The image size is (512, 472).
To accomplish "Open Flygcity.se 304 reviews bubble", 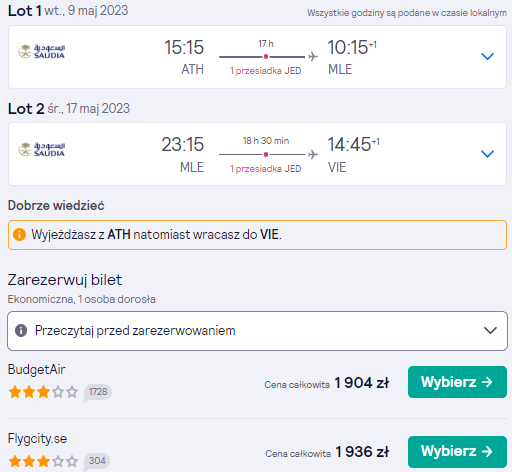I will 97,461.
